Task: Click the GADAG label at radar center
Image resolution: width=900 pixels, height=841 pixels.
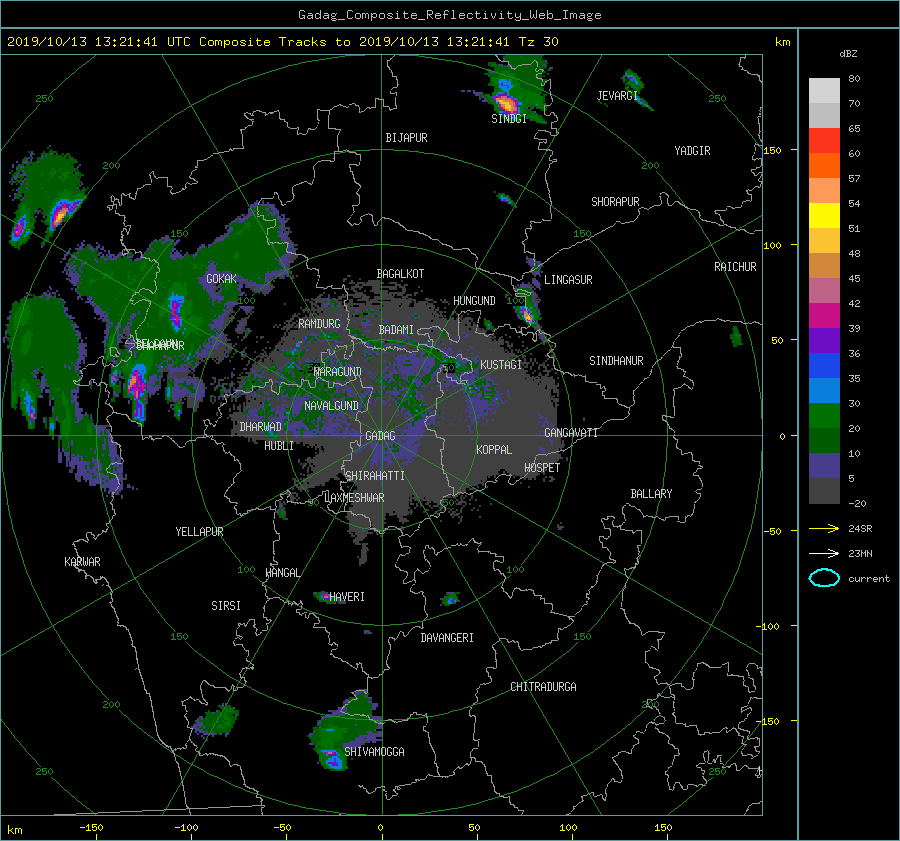Action: pos(381,436)
